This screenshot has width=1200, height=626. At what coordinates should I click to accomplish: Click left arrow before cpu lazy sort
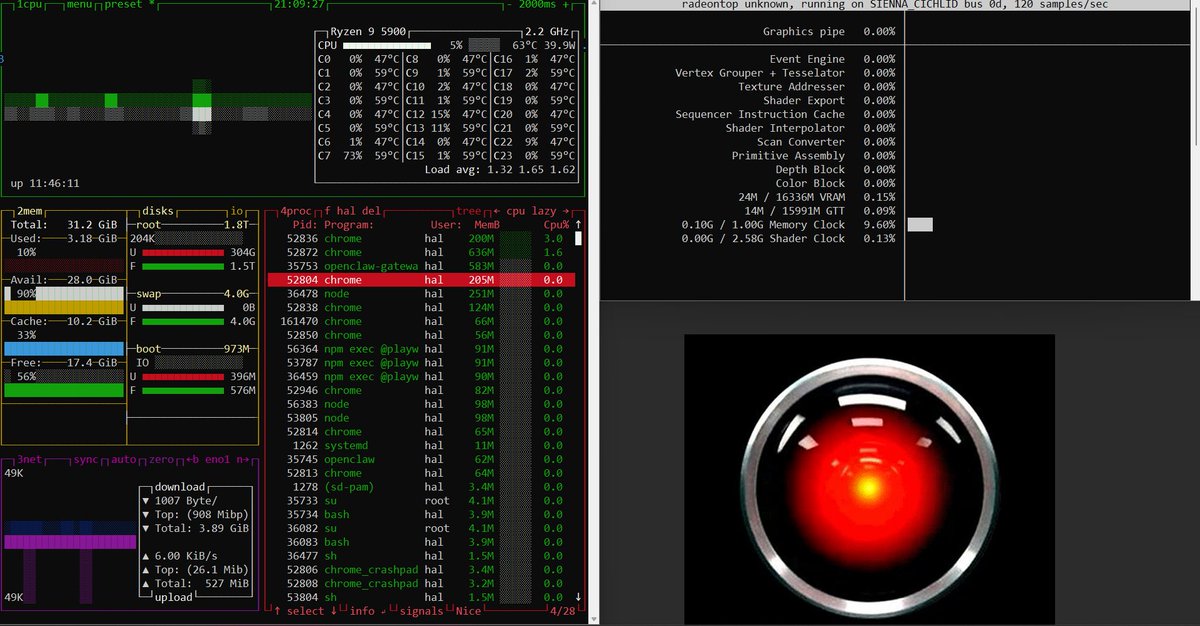(x=496, y=211)
